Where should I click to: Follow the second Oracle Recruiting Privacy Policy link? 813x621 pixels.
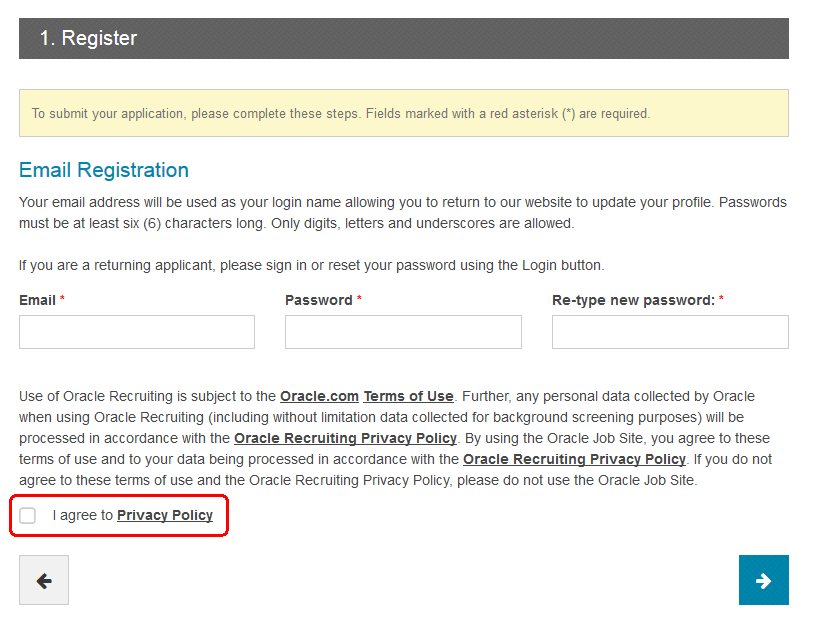pyautogui.click(x=574, y=459)
